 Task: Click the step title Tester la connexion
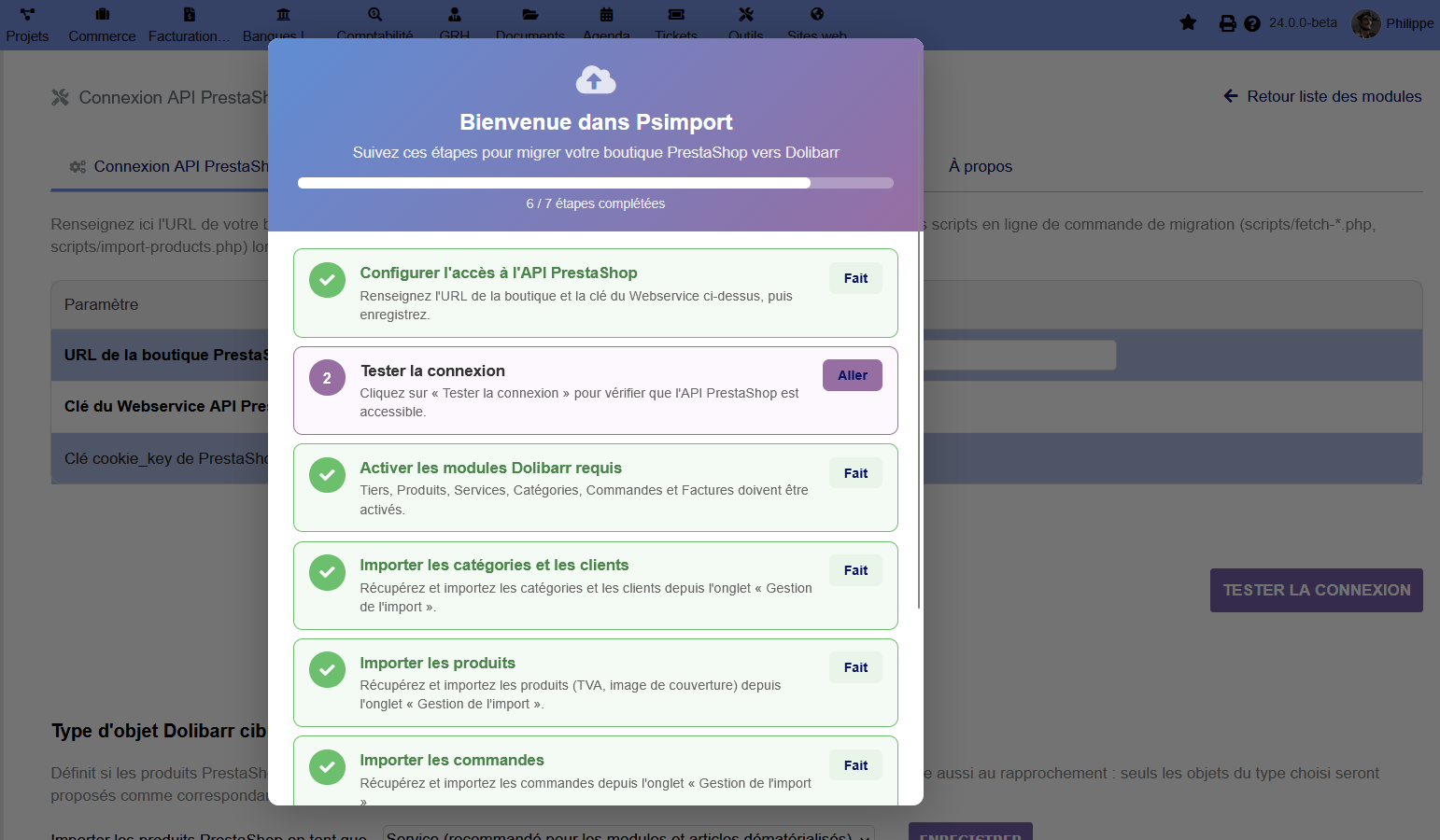(432, 371)
